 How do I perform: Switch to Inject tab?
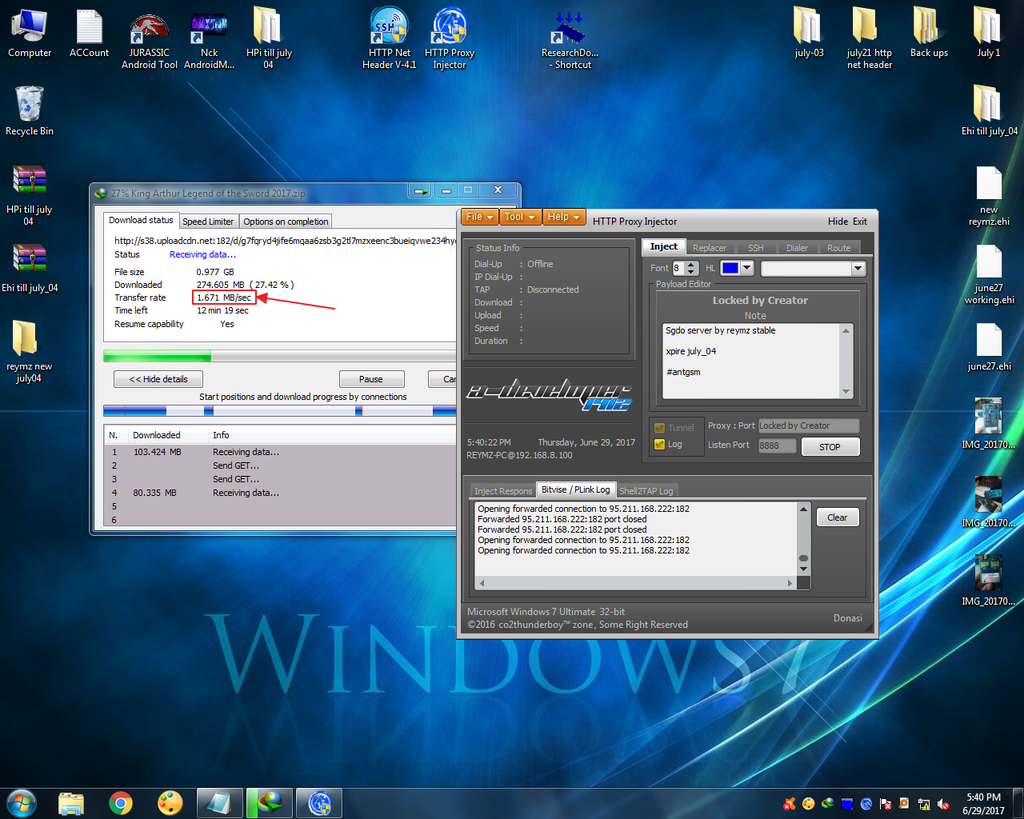tap(664, 246)
